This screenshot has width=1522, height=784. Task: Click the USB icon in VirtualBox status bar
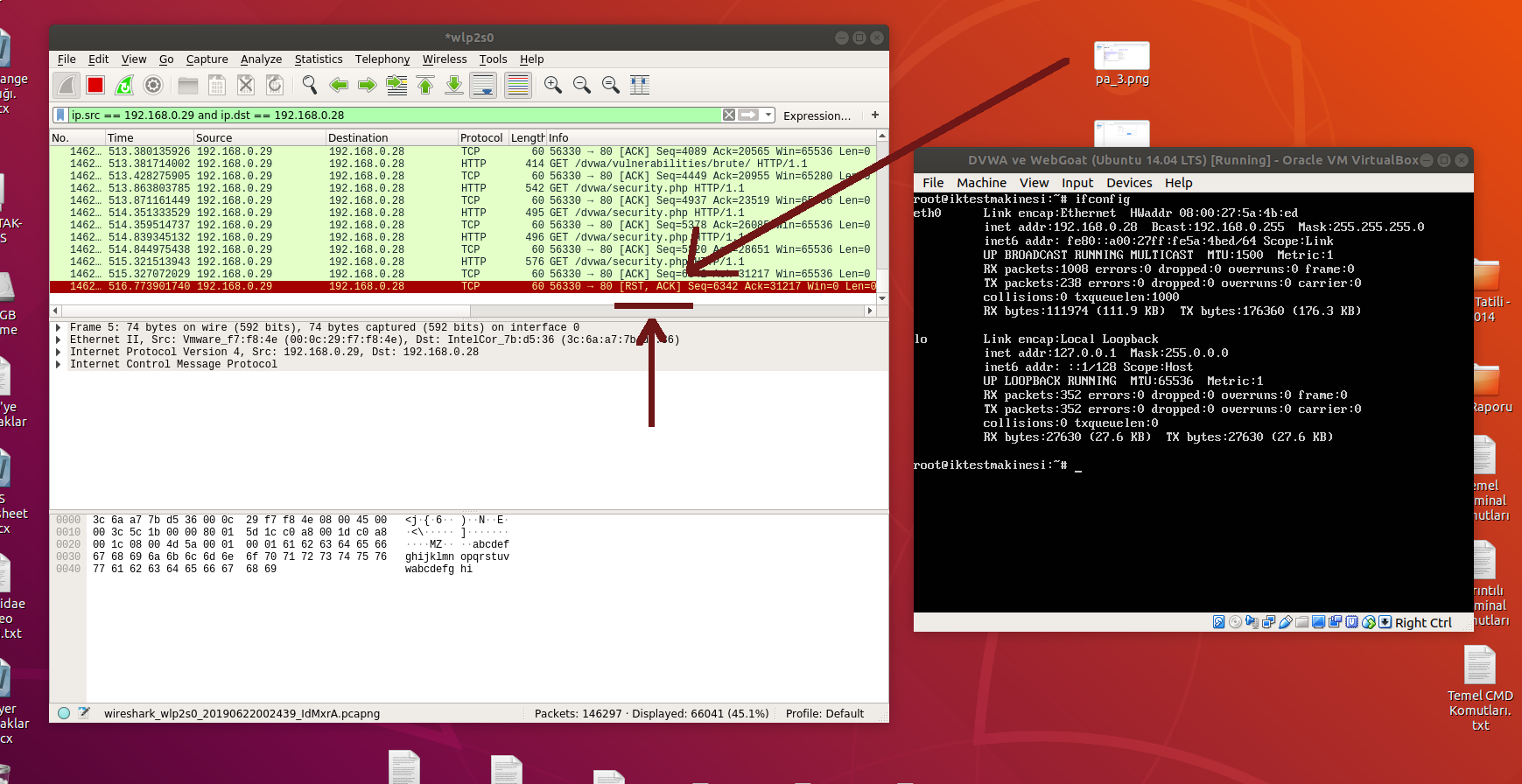pos(1285,622)
